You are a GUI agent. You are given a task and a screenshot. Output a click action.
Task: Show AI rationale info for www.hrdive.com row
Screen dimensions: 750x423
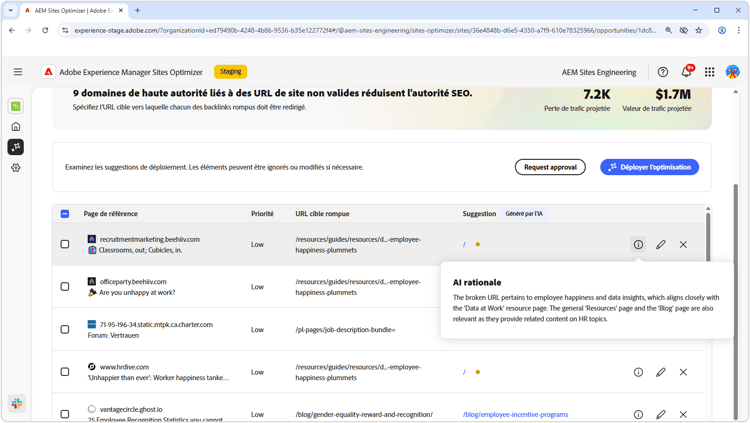(638, 372)
